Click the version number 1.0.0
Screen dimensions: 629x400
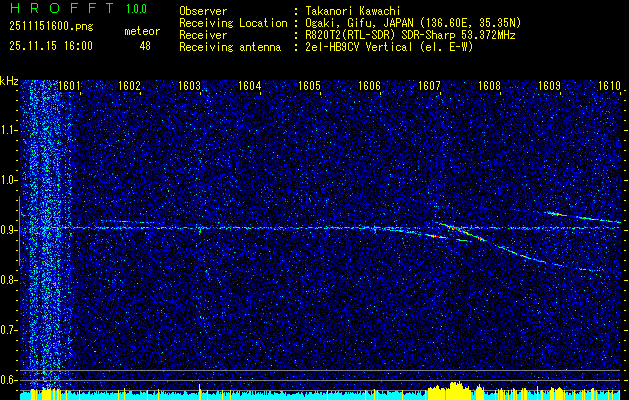click(136, 8)
